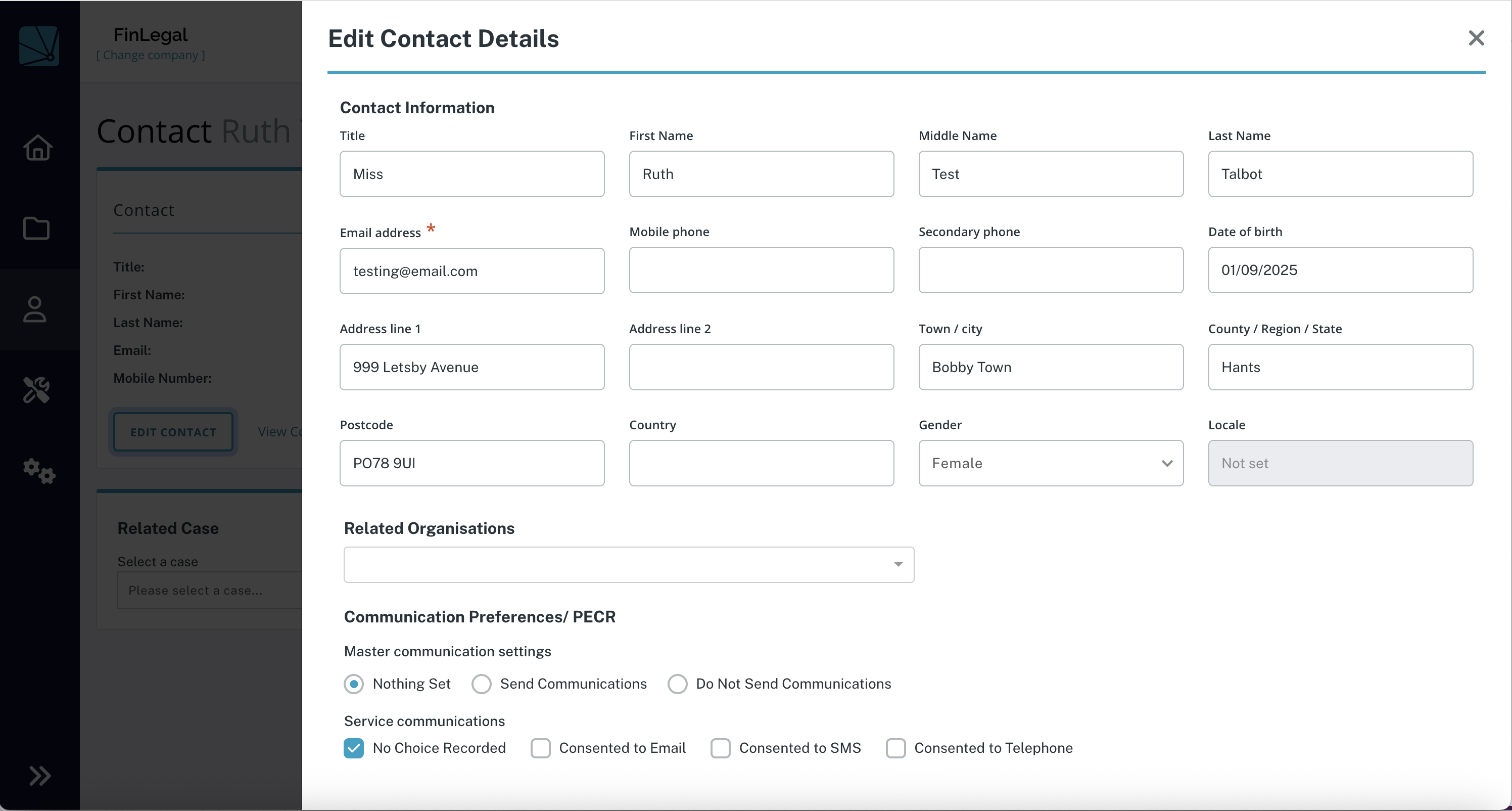Expand the sidebar using the double-chevron icon
Viewport: 1512px width, 811px height.
pos(39,776)
